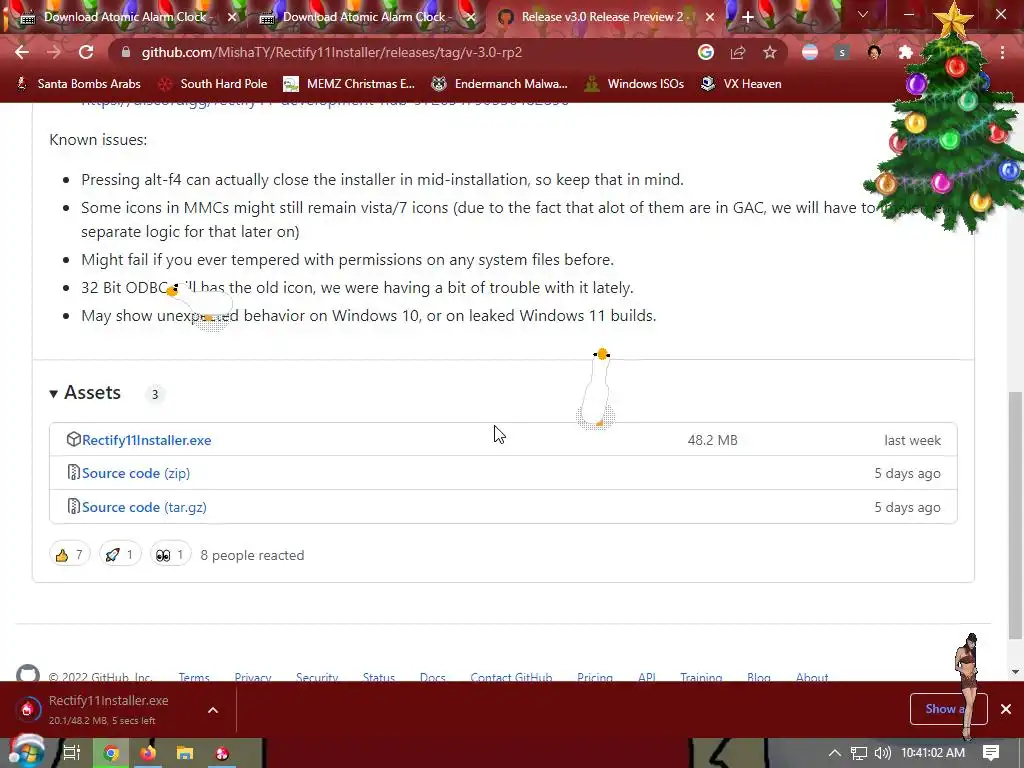Launch Firefox from the taskbar
1024x768 pixels.
(148, 753)
